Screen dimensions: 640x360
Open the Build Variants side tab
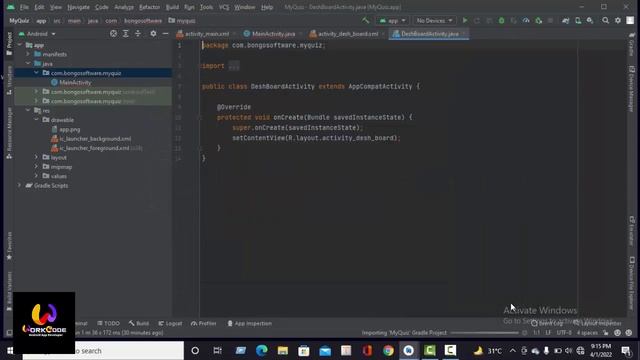[x=9, y=290]
